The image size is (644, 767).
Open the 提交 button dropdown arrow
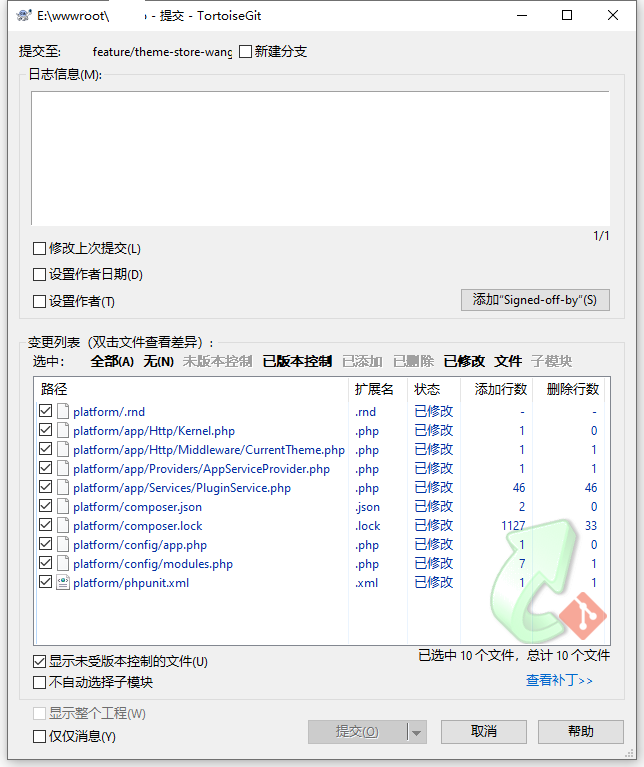[417, 732]
